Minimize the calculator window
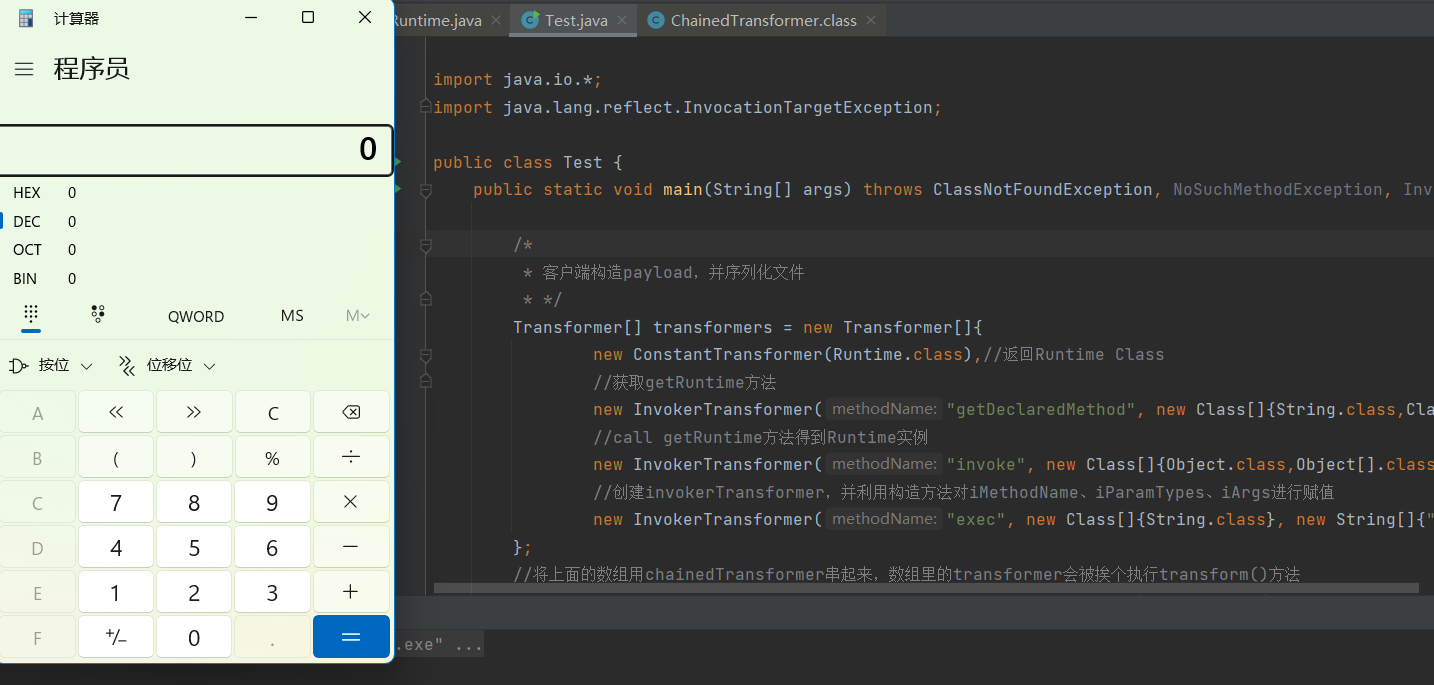Image resolution: width=1434 pixels, height=685 pixels. pyautogui.click(x=251, y=17)
